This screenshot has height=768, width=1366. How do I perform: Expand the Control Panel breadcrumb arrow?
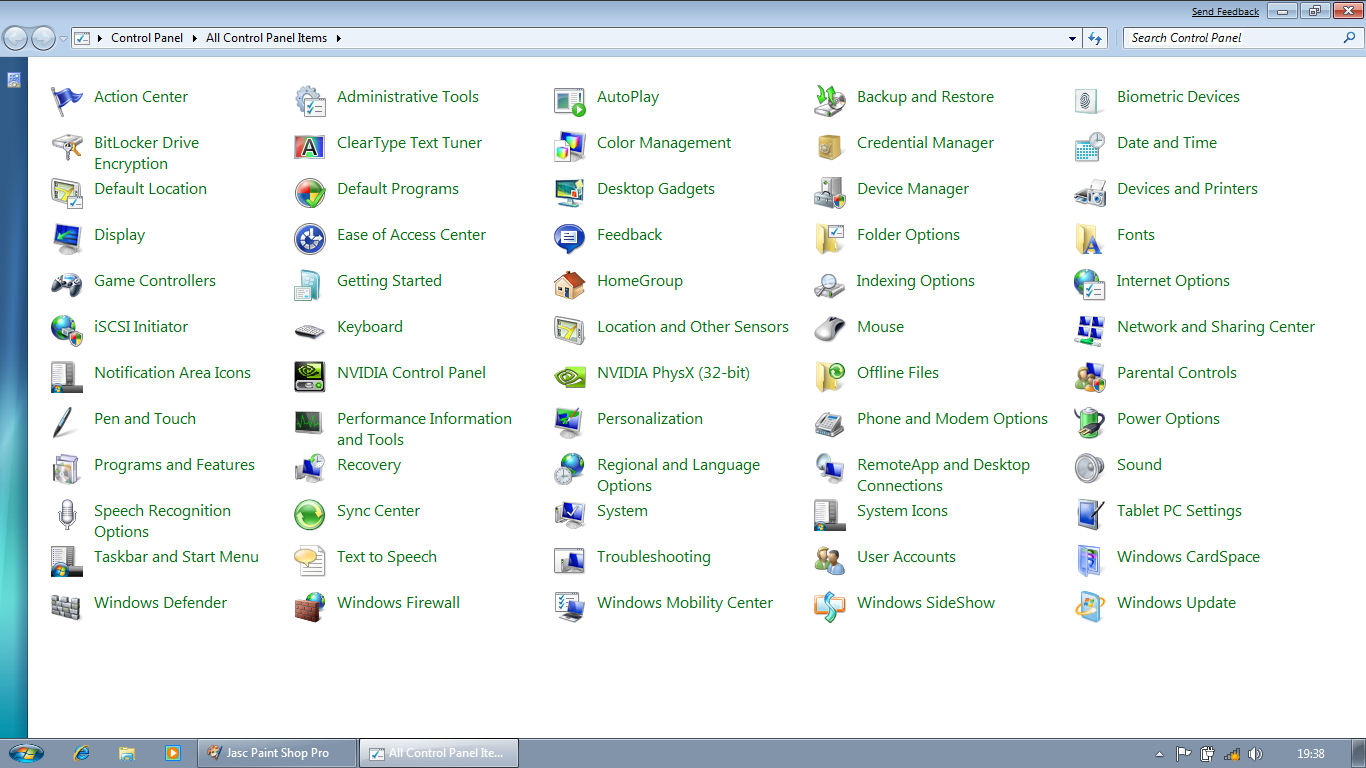click(194, 38)
